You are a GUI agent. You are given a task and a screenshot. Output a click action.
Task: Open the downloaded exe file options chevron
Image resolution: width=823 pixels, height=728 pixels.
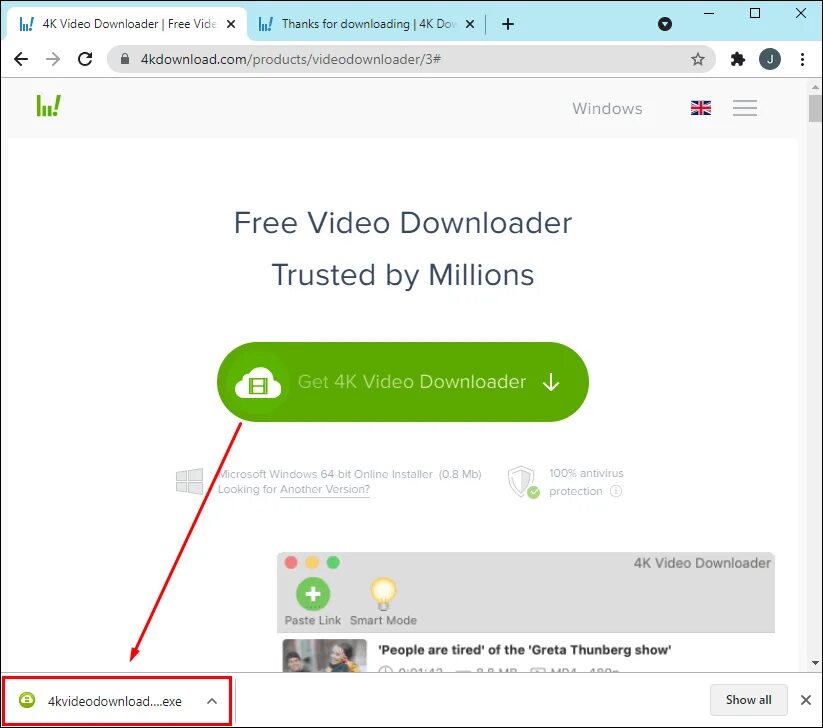(x=211, y=701)
